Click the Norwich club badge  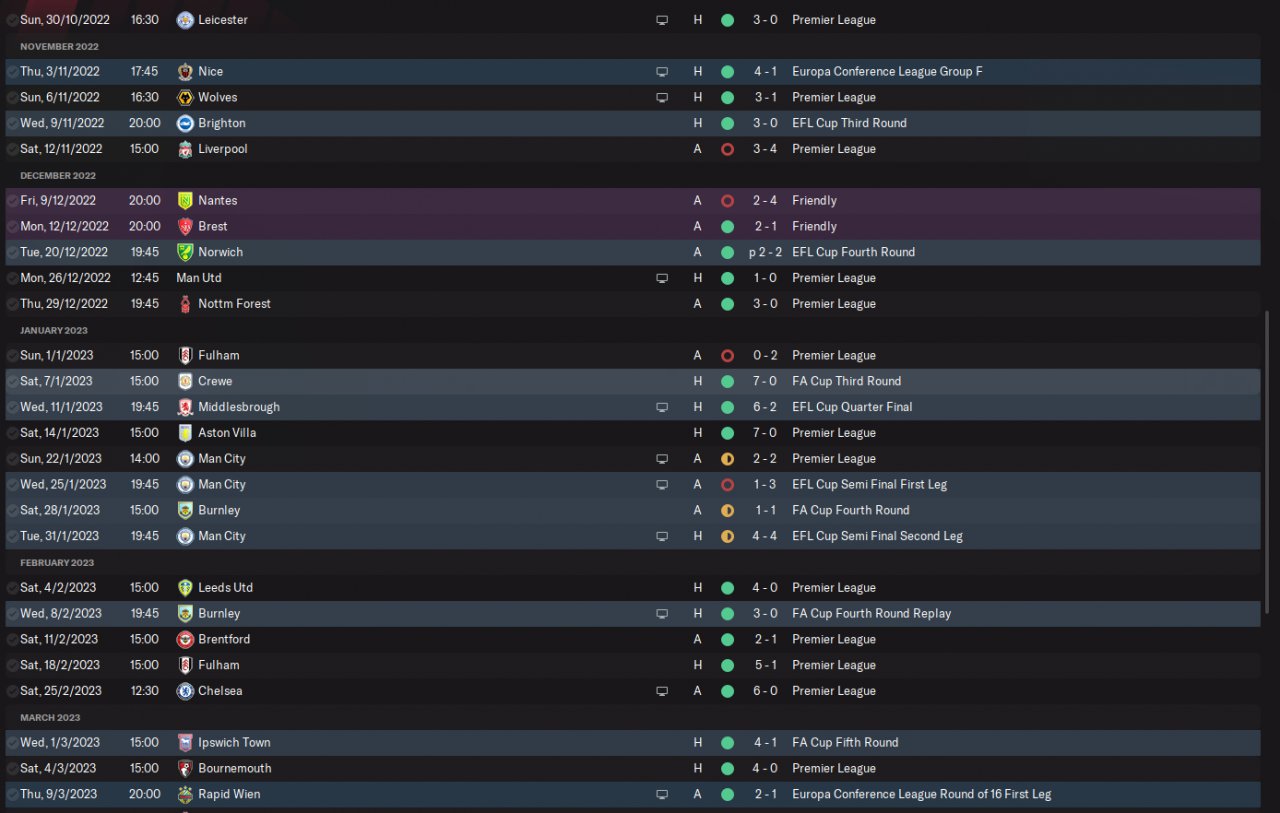[x=185, y=252]
